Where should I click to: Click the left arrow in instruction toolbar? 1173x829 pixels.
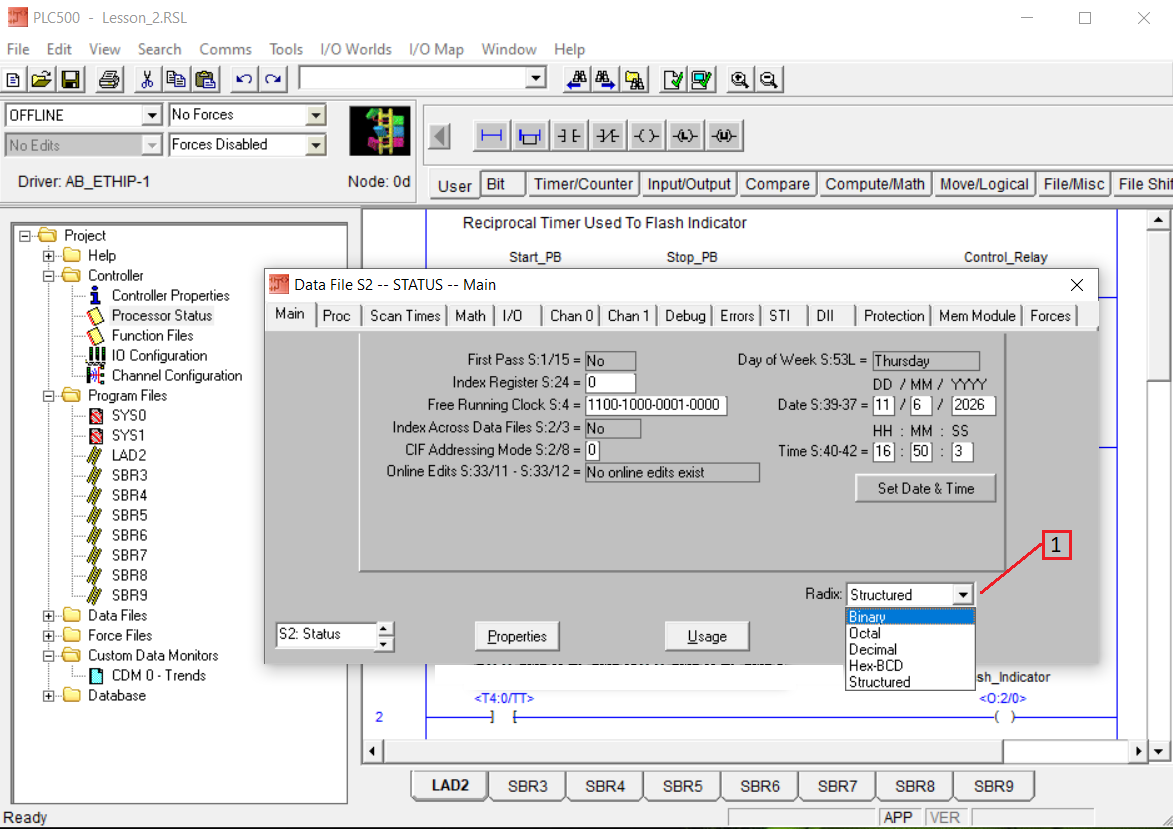pyautogui.click(x=440, y=136)
